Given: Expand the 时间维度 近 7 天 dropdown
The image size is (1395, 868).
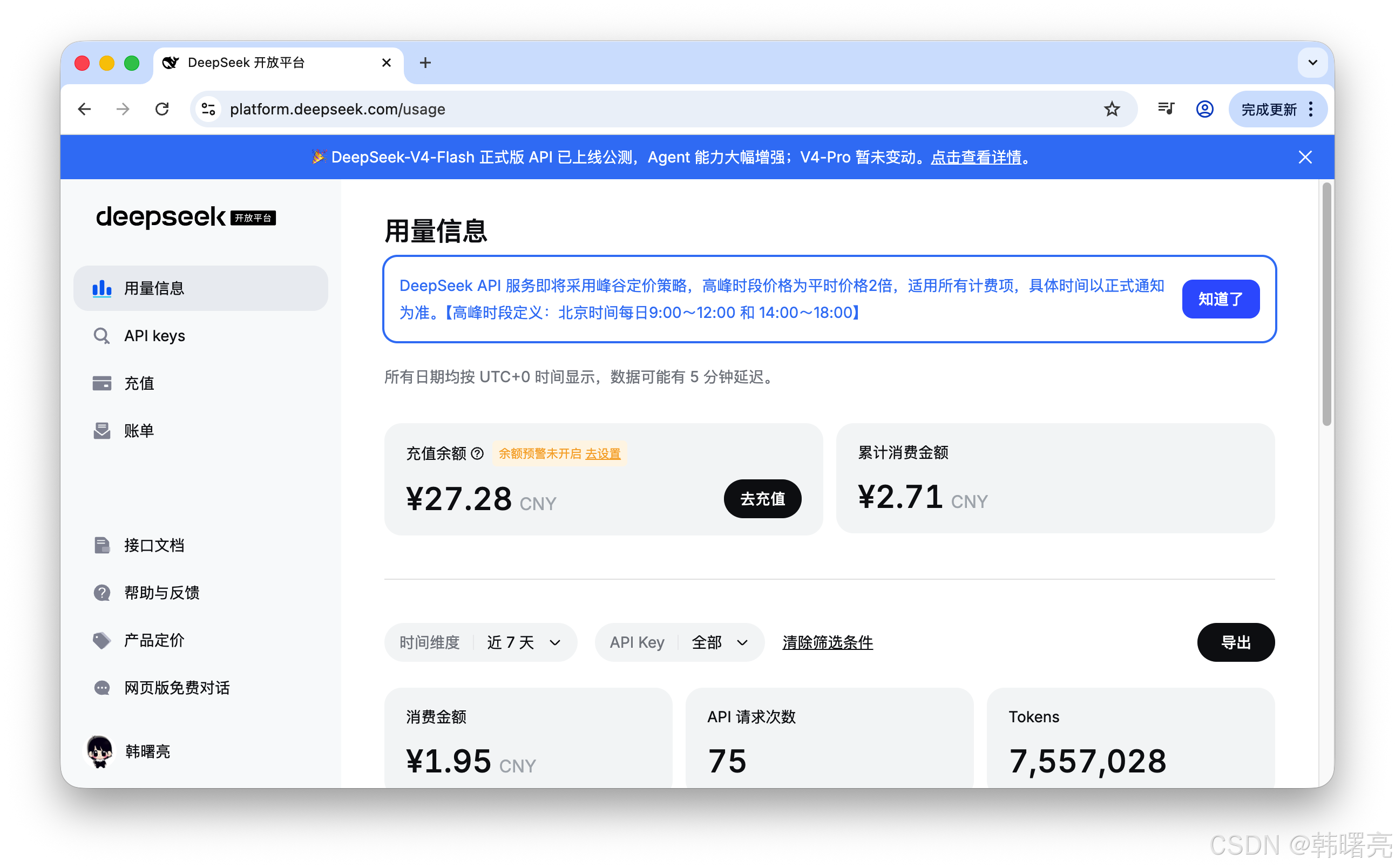Looking at the screenshot, I should pos(480,642).
